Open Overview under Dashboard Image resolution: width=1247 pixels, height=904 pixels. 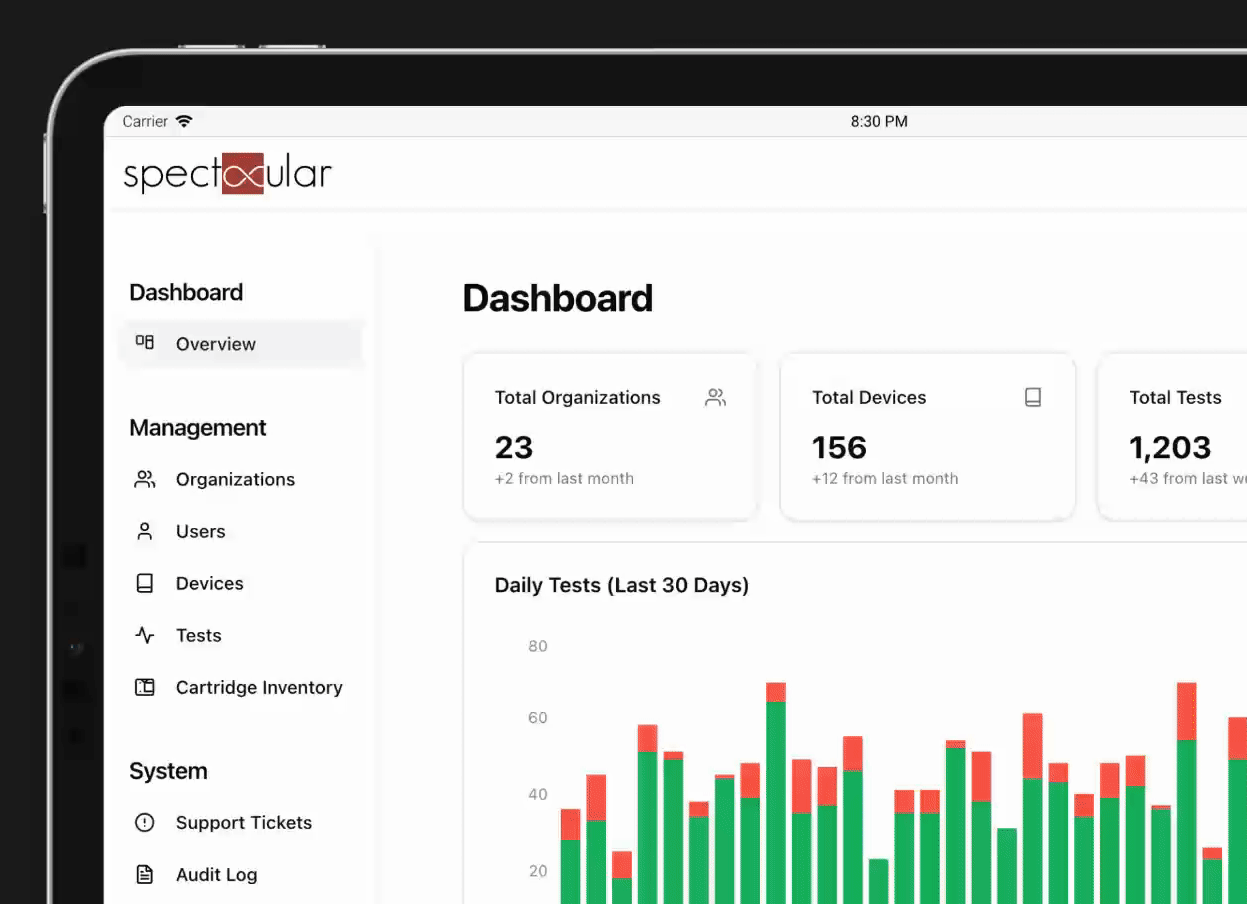(x=216, y=343)
